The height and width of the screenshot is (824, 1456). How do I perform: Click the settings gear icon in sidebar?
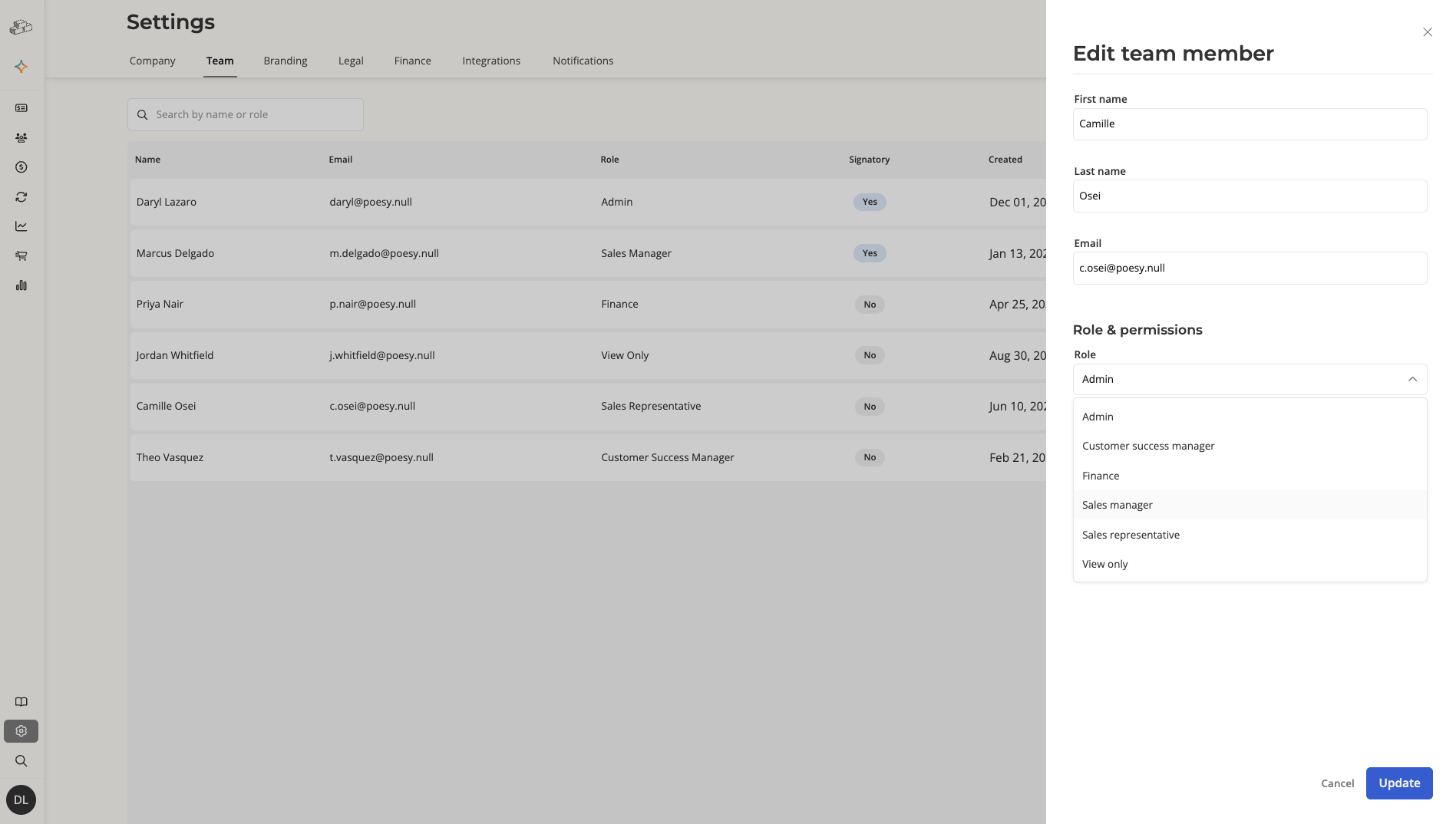[21, 731]
